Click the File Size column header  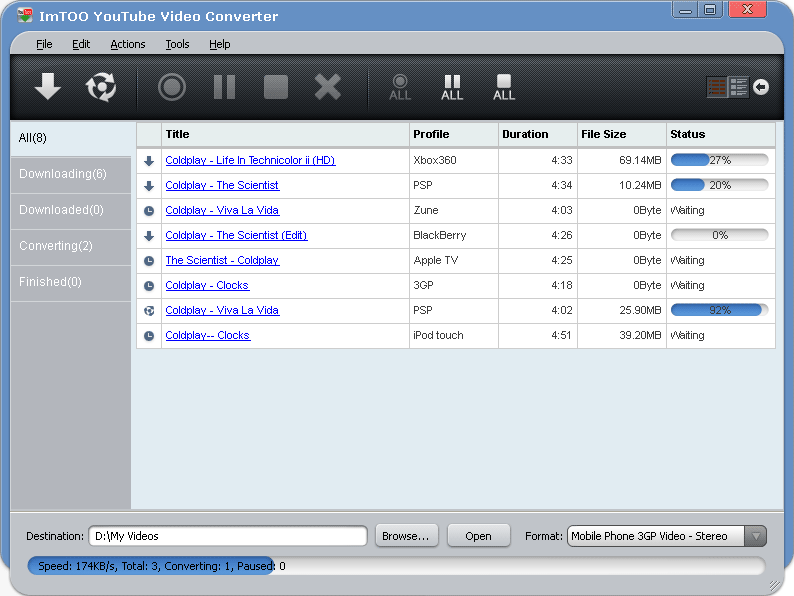coord(622,135)
